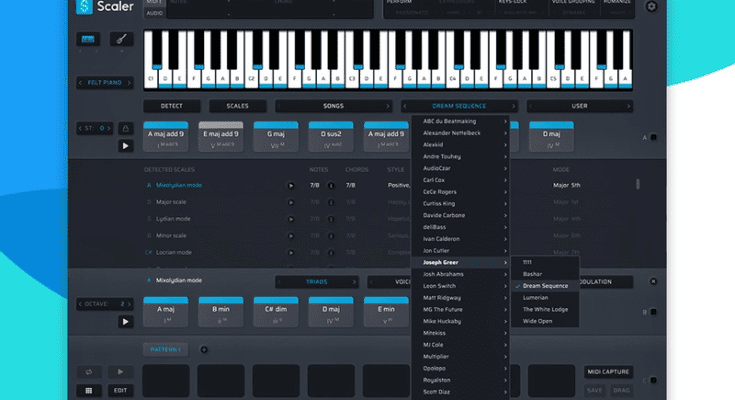Choose Lumerian from the Joseph Greer submenu

[535, 297]
